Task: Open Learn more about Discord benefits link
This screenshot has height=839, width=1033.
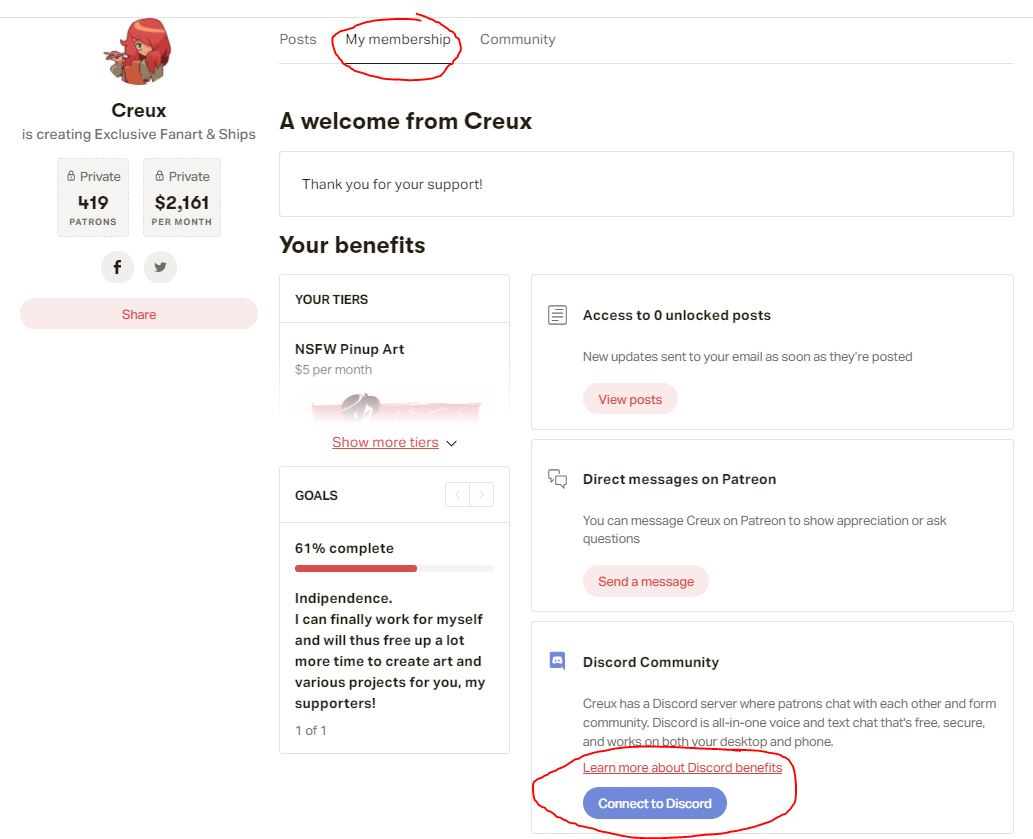Action: pos(683,768)
